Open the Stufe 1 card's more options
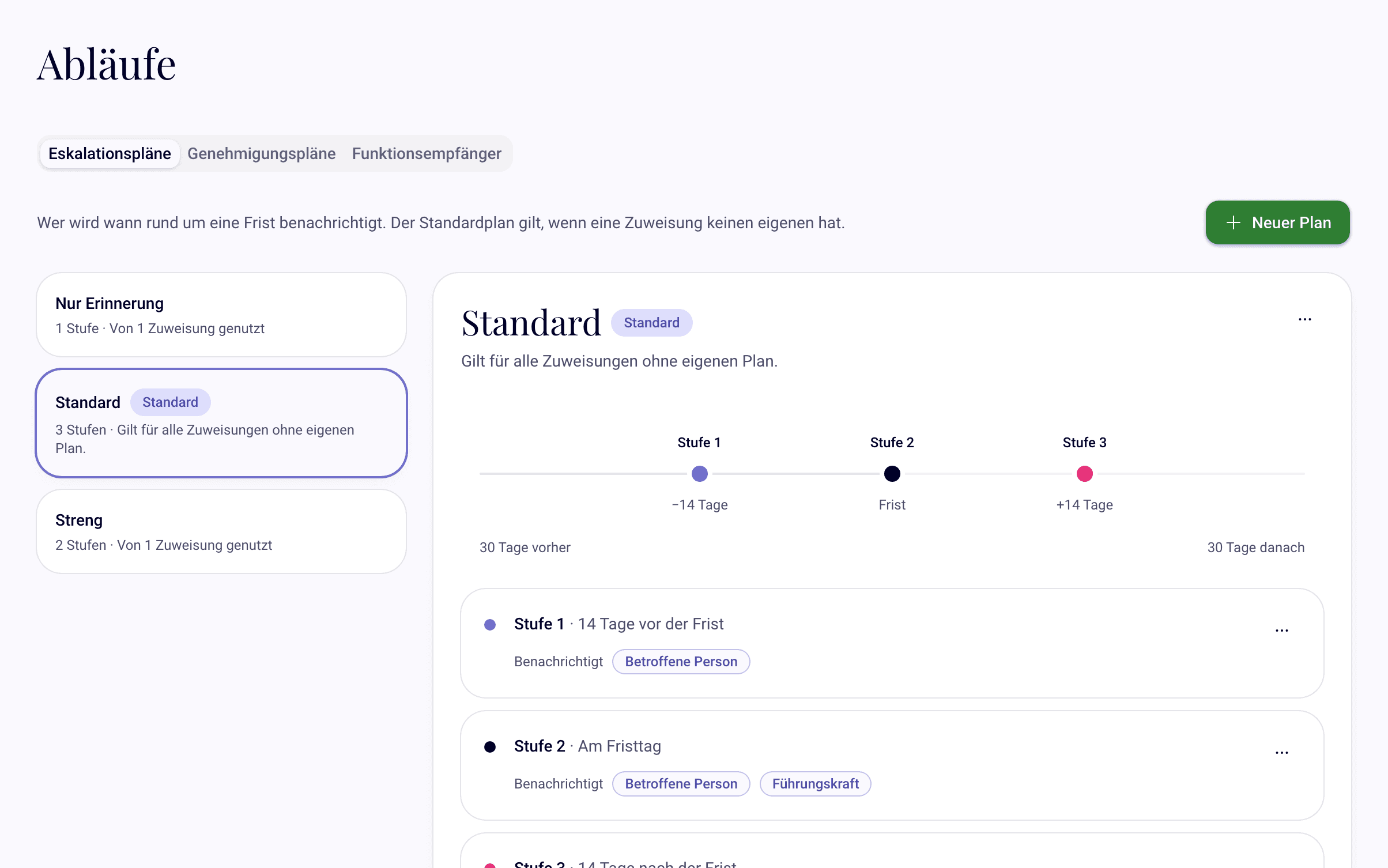The image size is (1388, 868). coord(1282,631)
